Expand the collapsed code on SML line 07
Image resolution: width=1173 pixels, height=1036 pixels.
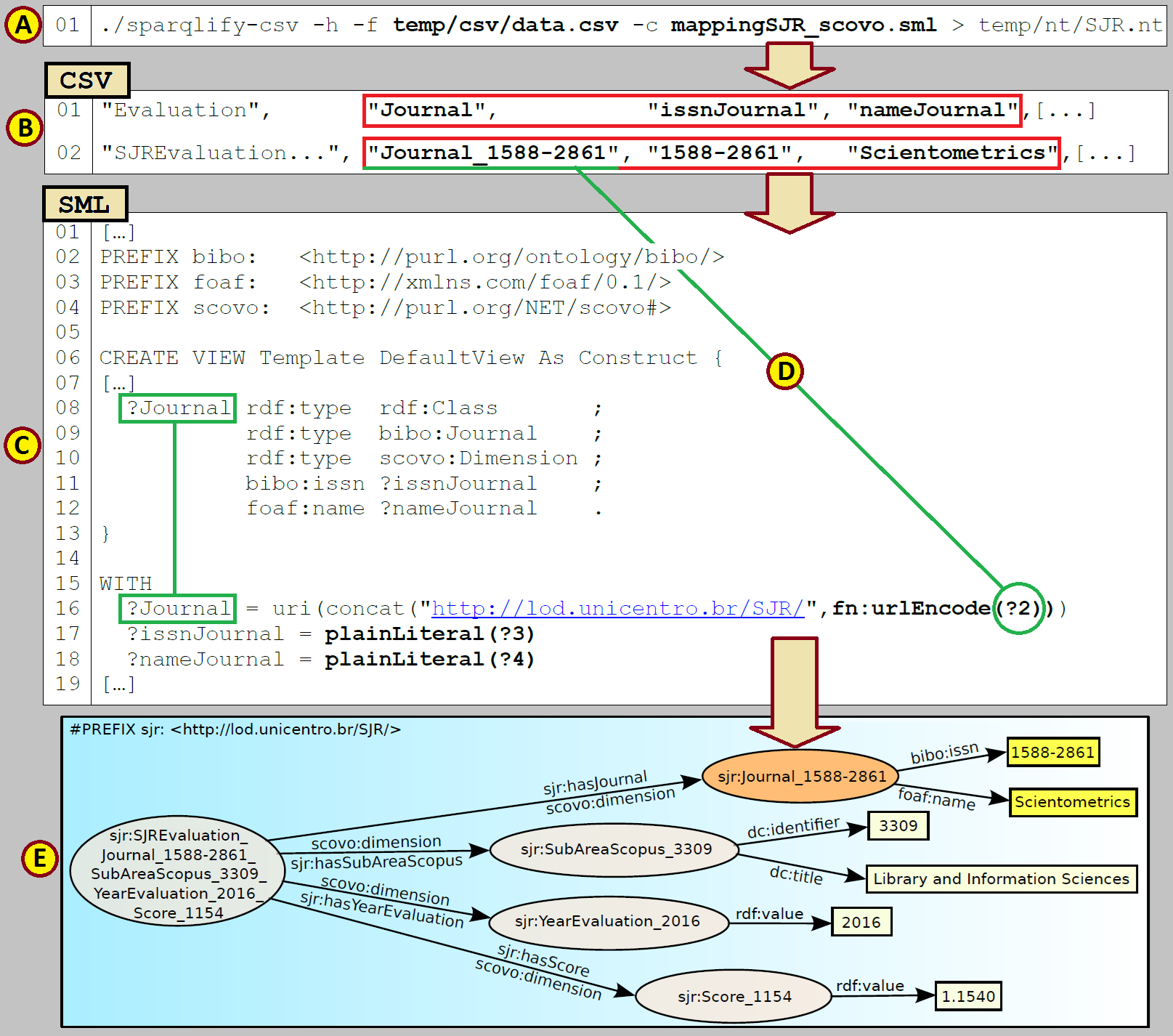119,383
